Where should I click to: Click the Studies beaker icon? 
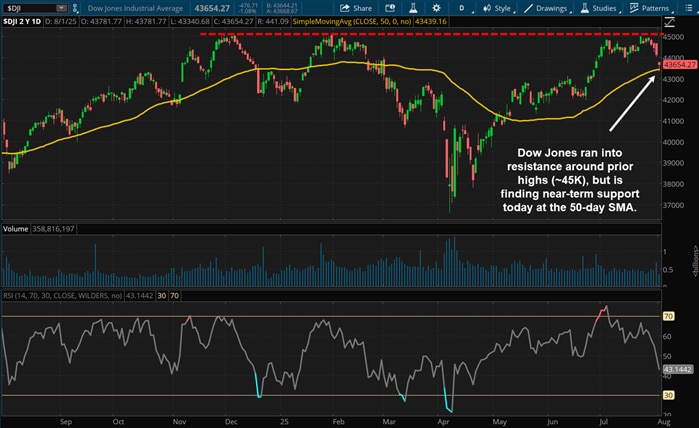coord(584,8)
